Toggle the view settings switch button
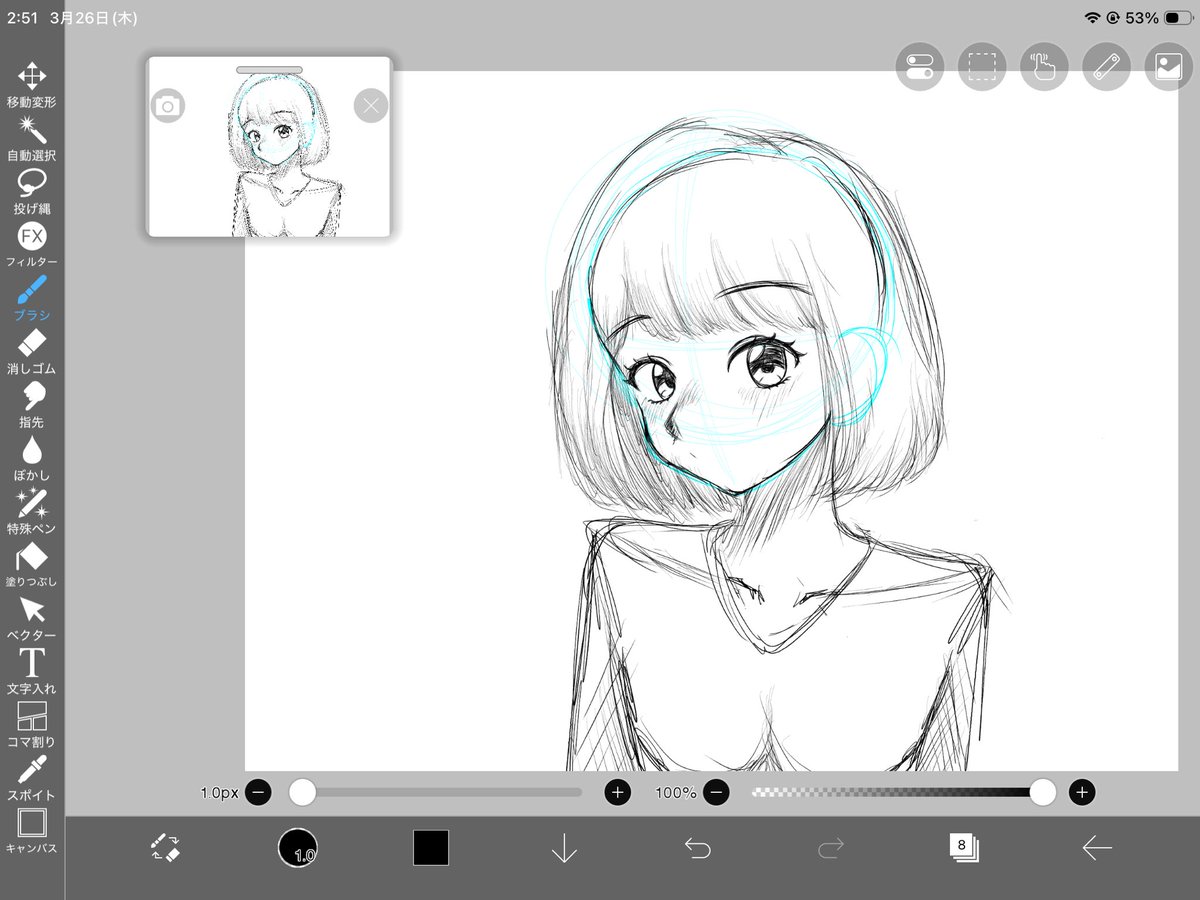 (920, 66)
